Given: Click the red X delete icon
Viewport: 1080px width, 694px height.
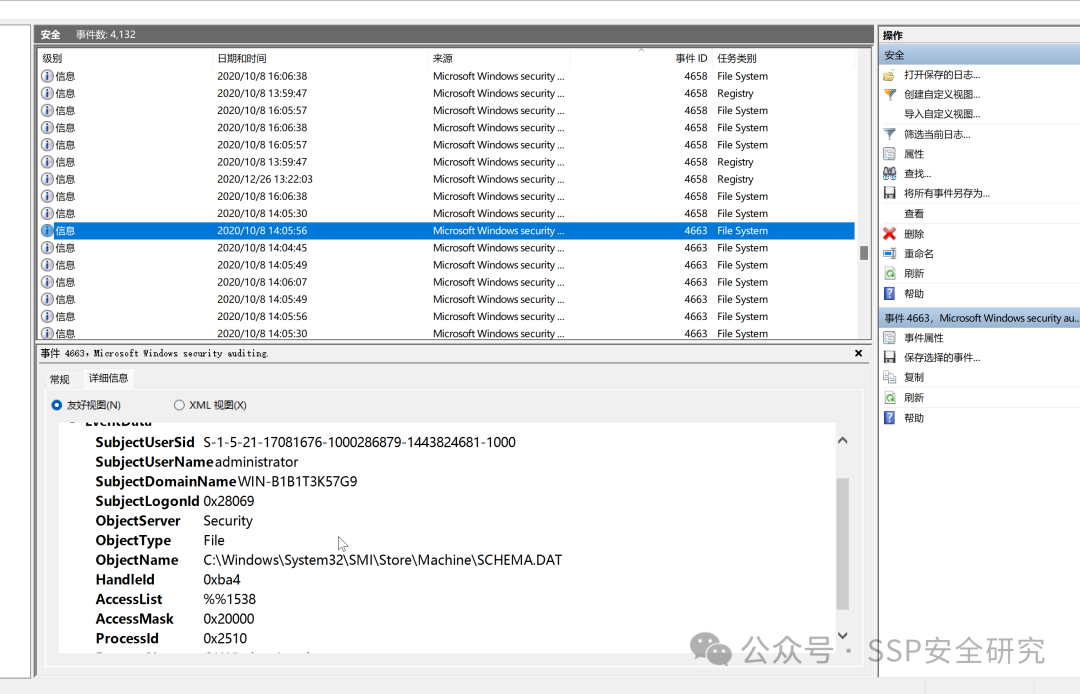Looking at the screenshot, I should click(x=889, y=234).
